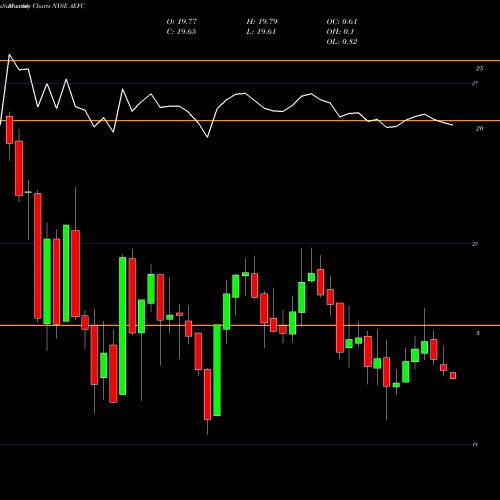500x500 pixels.
Task: Click the close price 'C: 19.65'
Action: tap(181, 32)
